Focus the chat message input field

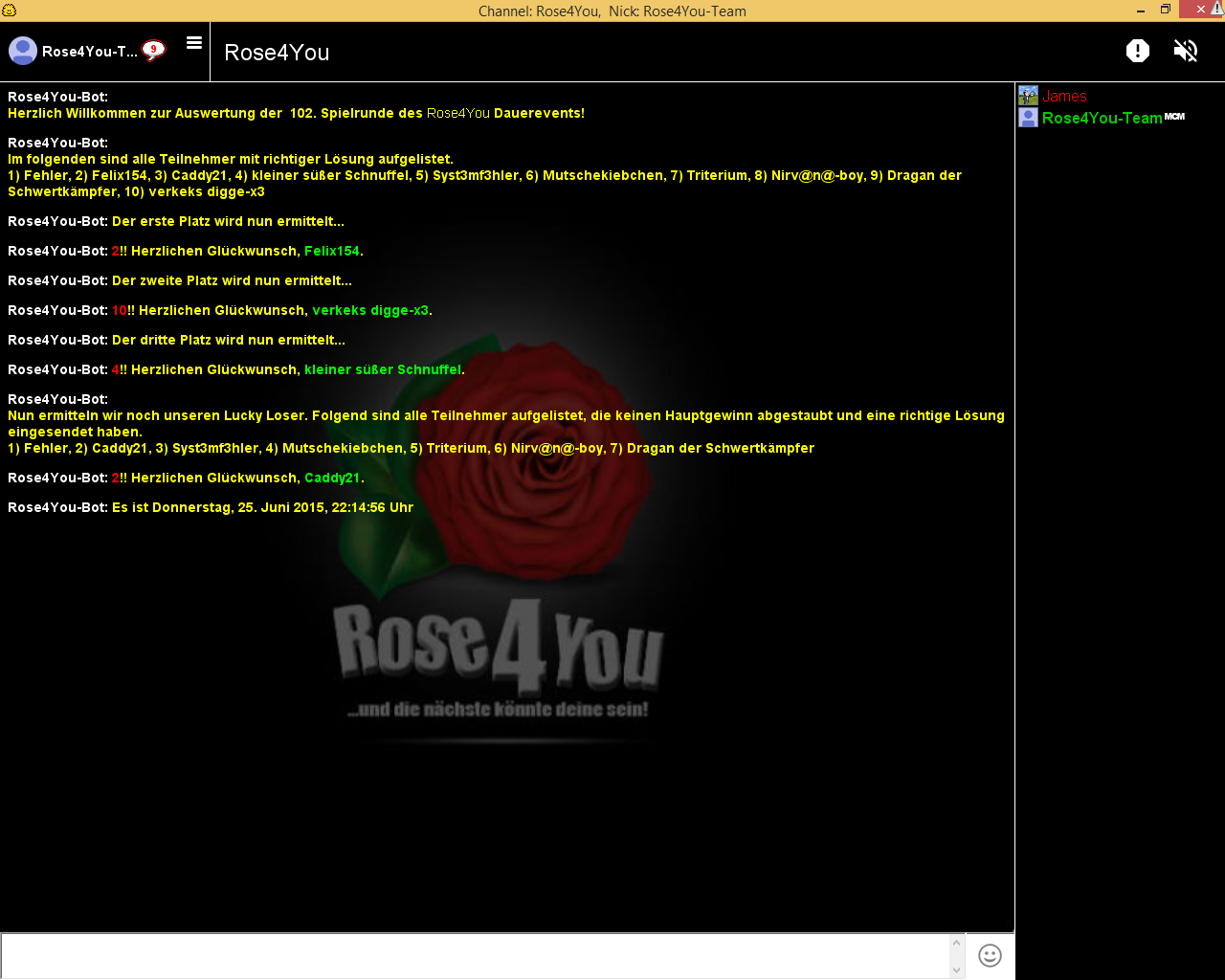[x=474, y=956]
